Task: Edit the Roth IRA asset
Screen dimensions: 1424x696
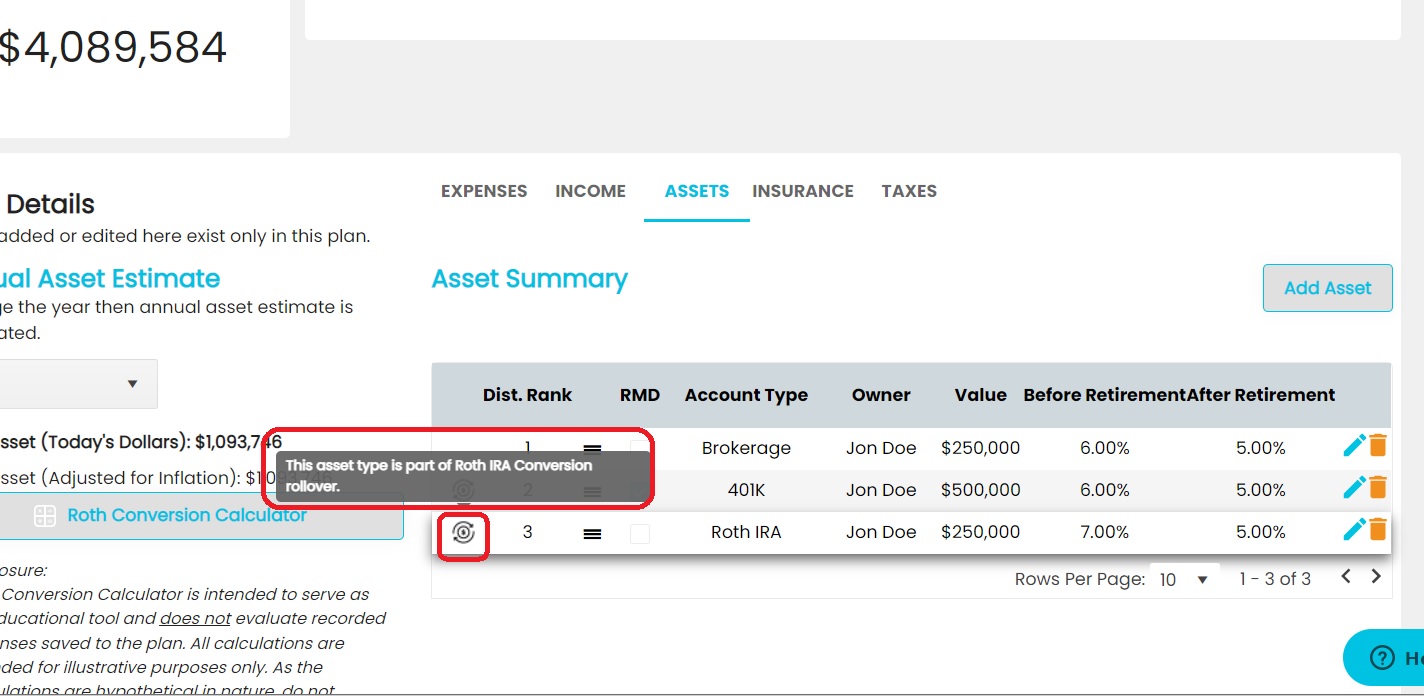Action: (x=1354, y=530)
